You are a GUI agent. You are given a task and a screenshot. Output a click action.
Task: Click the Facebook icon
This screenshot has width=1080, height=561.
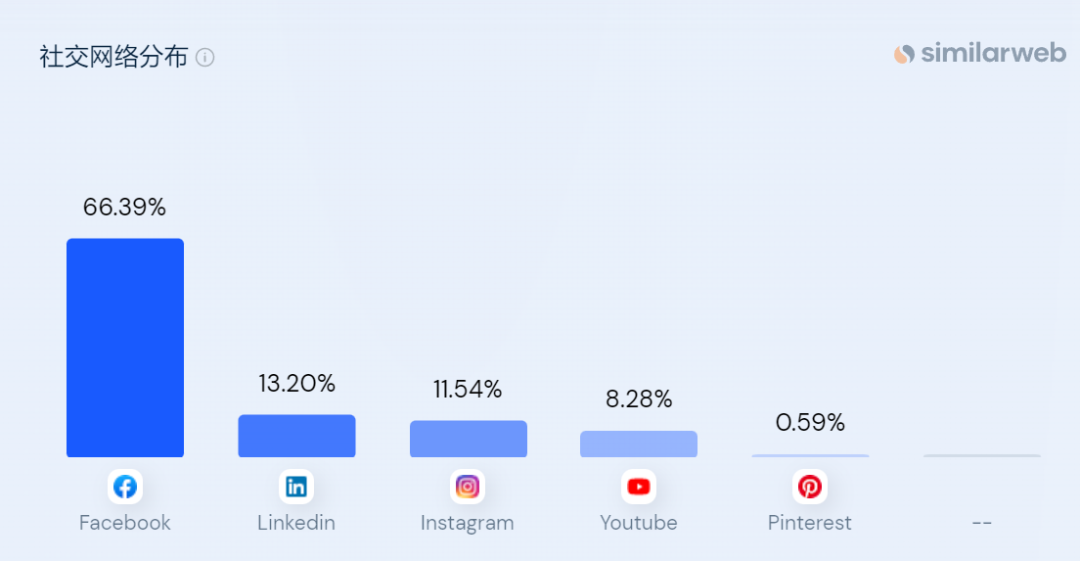125,487
